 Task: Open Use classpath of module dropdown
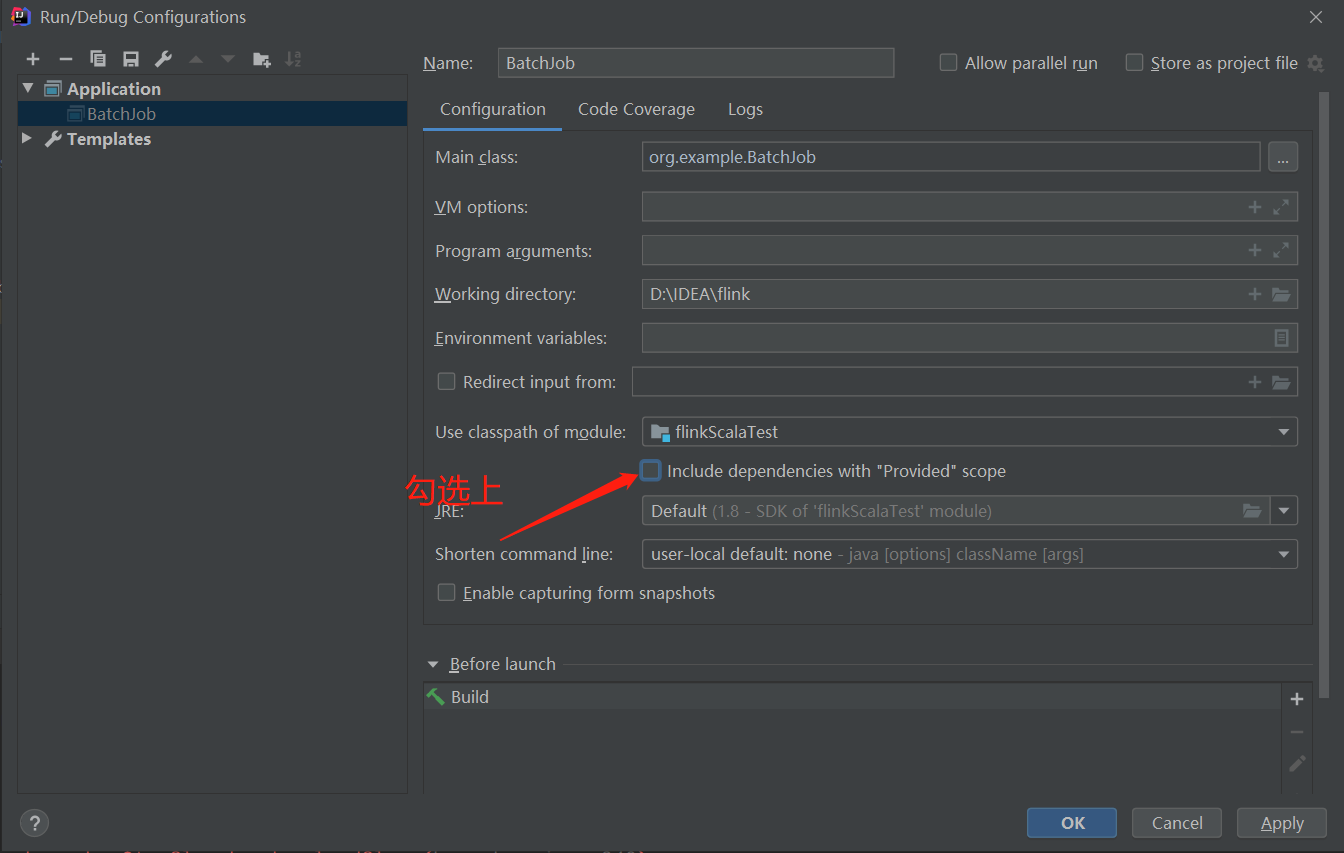point(970,432)
